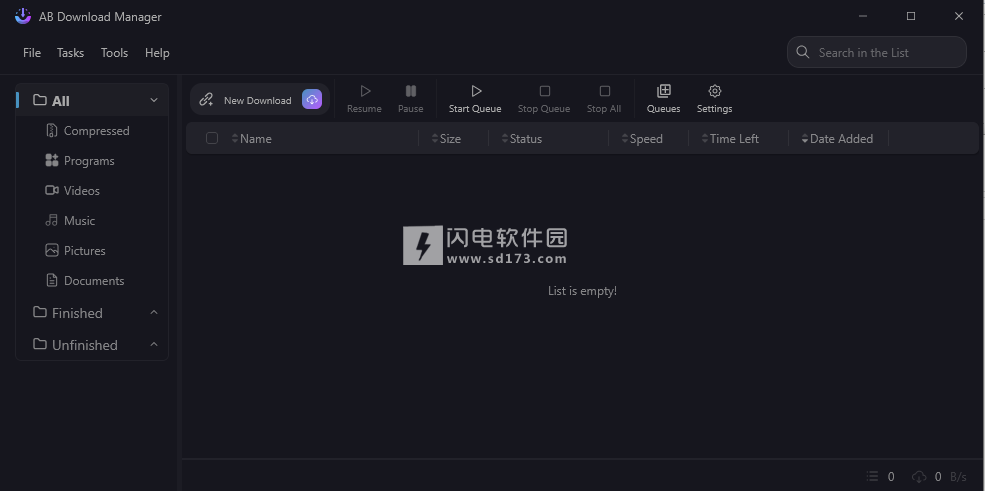985x491 pixels.
Task: Sort the list by Speed column
Action: 642,139
